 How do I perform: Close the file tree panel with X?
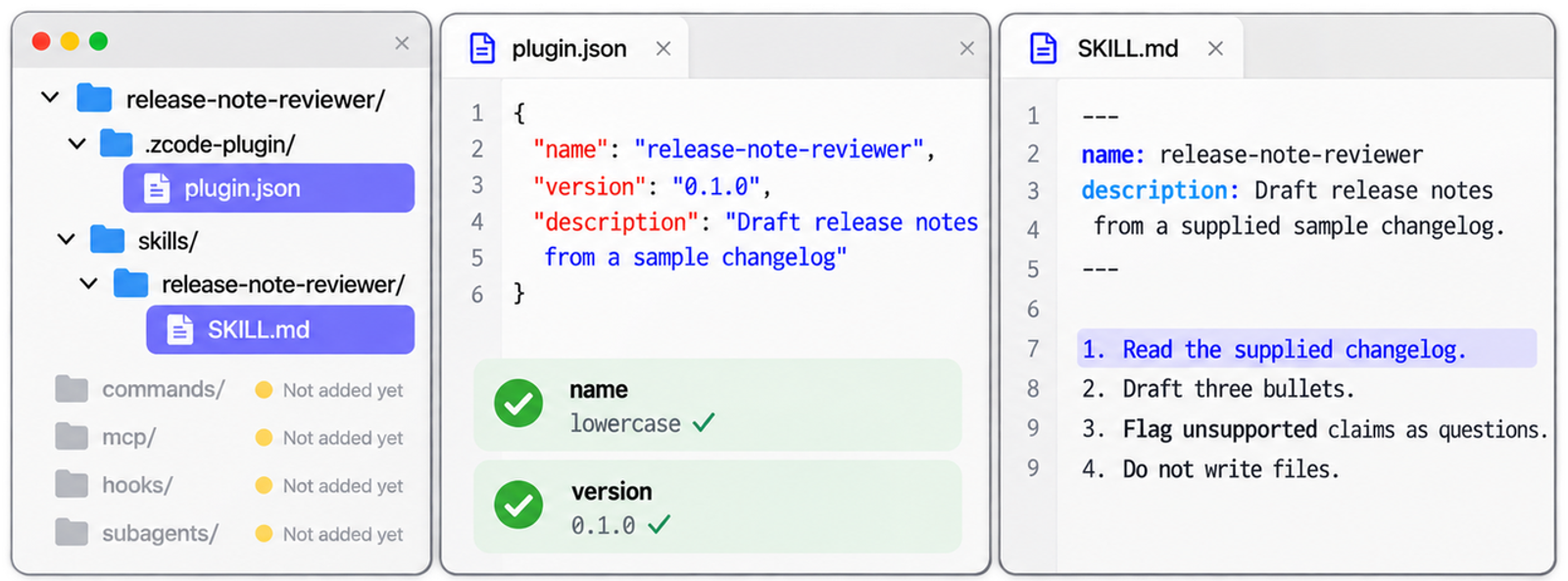tap(402, 43)
